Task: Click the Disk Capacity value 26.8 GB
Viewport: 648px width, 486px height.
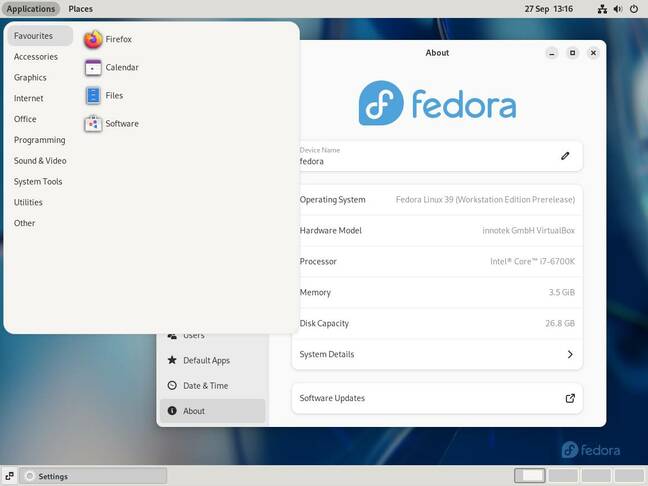Action: coord(560,323)
